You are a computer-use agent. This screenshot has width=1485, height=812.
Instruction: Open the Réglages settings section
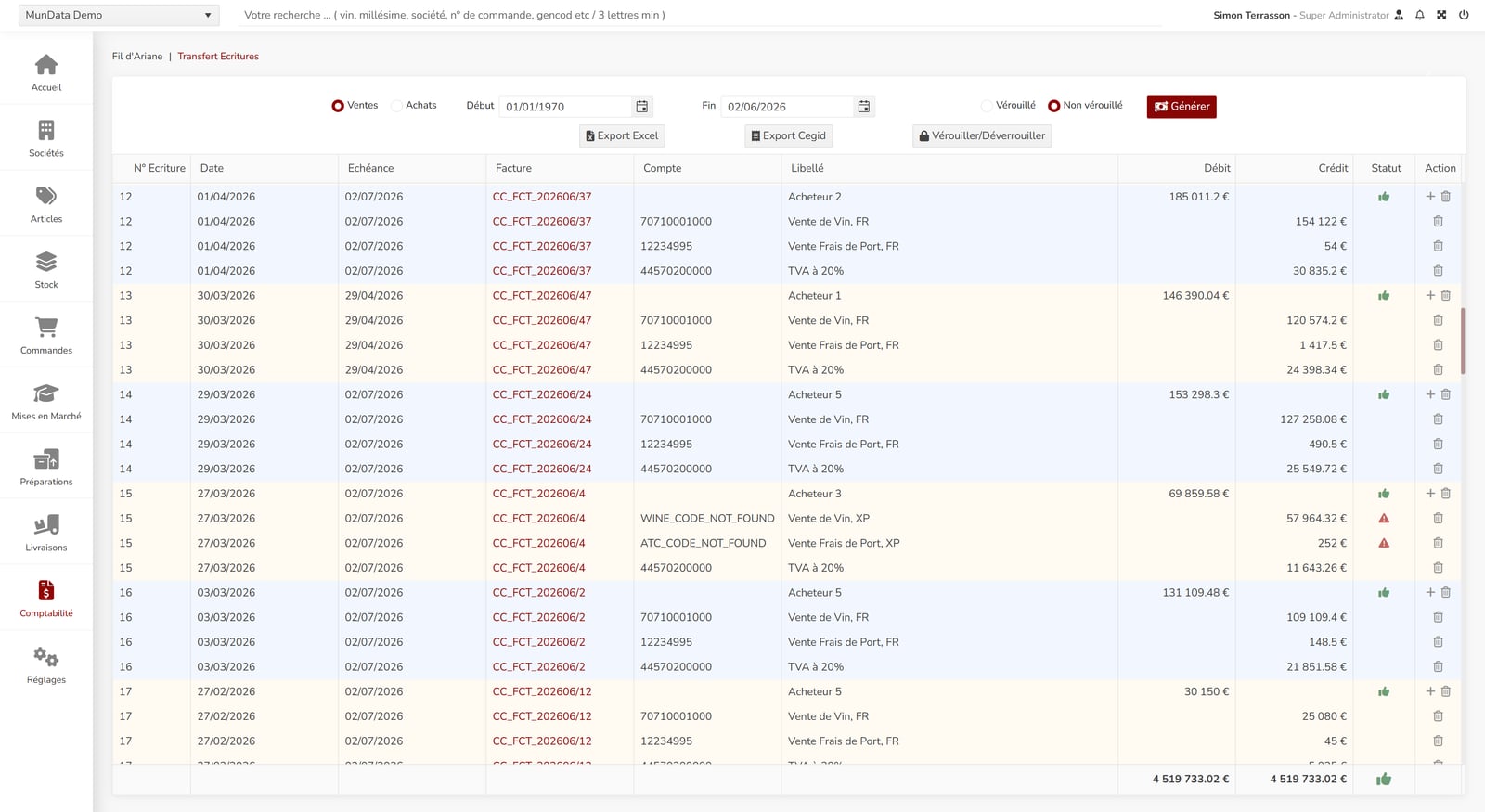(46, 666)
